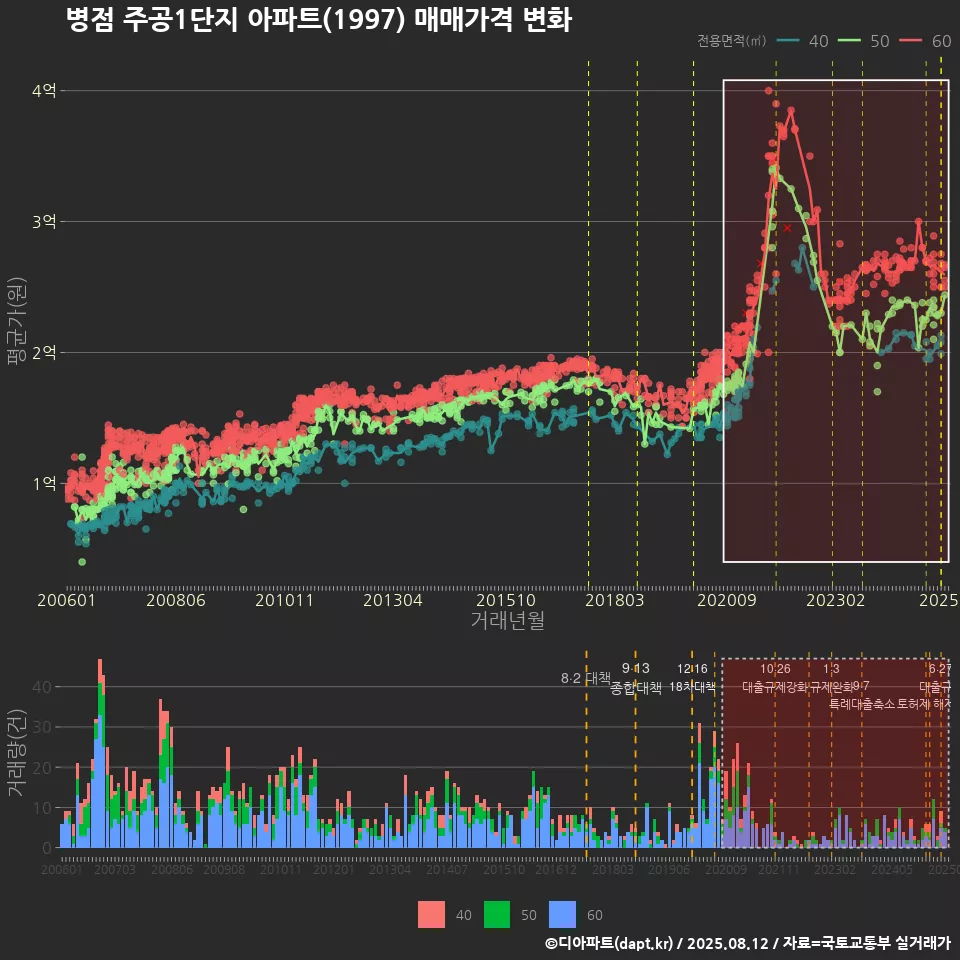Click the 10·26 date annotation

(775, 669)
